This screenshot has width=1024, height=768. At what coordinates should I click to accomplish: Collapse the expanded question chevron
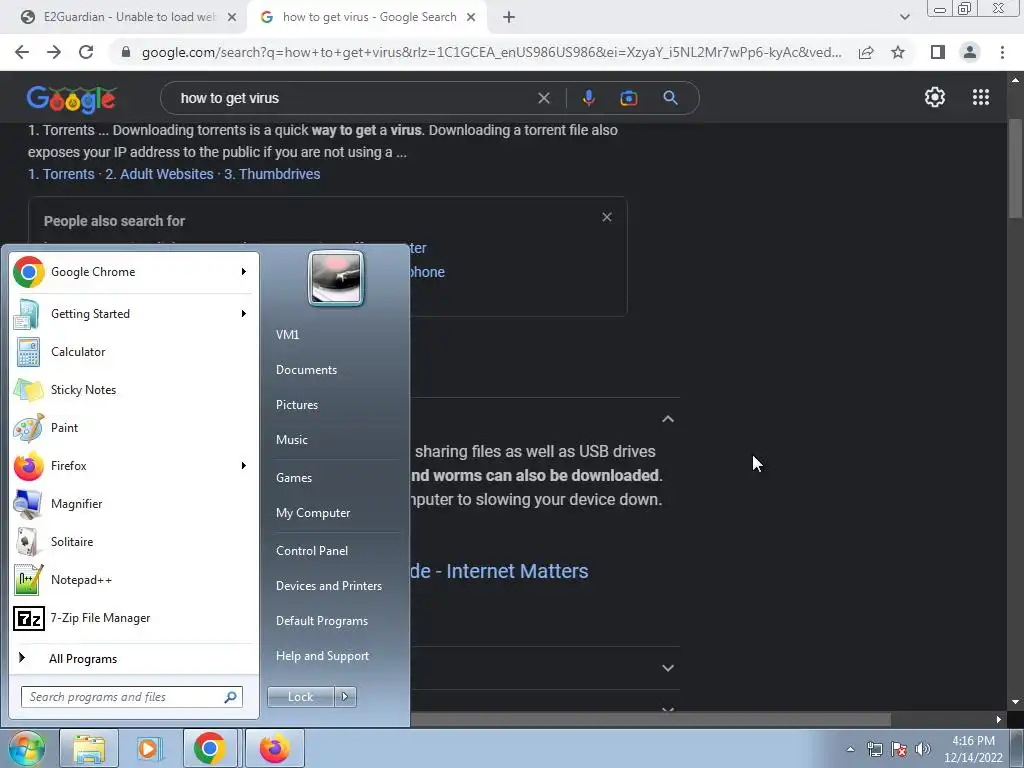667,419
